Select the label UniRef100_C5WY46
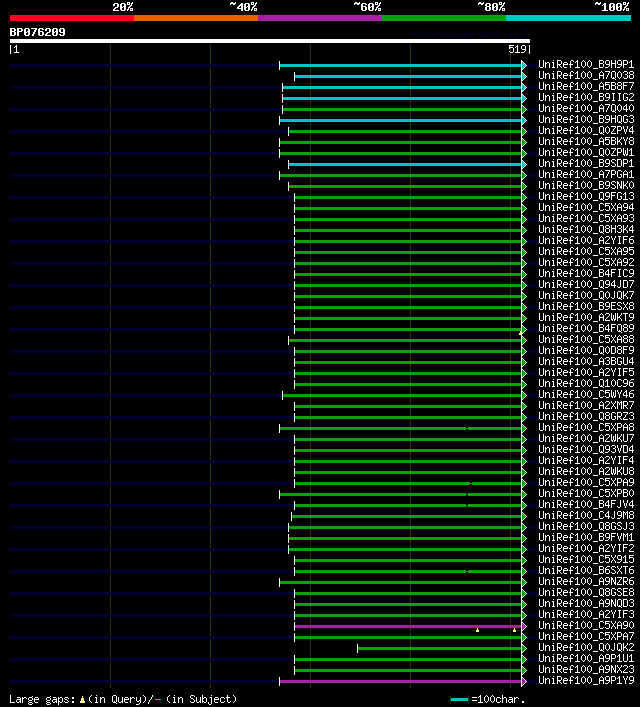Image resolution: width=640 pixels, height=707 pixels. (x=586, y=395)
